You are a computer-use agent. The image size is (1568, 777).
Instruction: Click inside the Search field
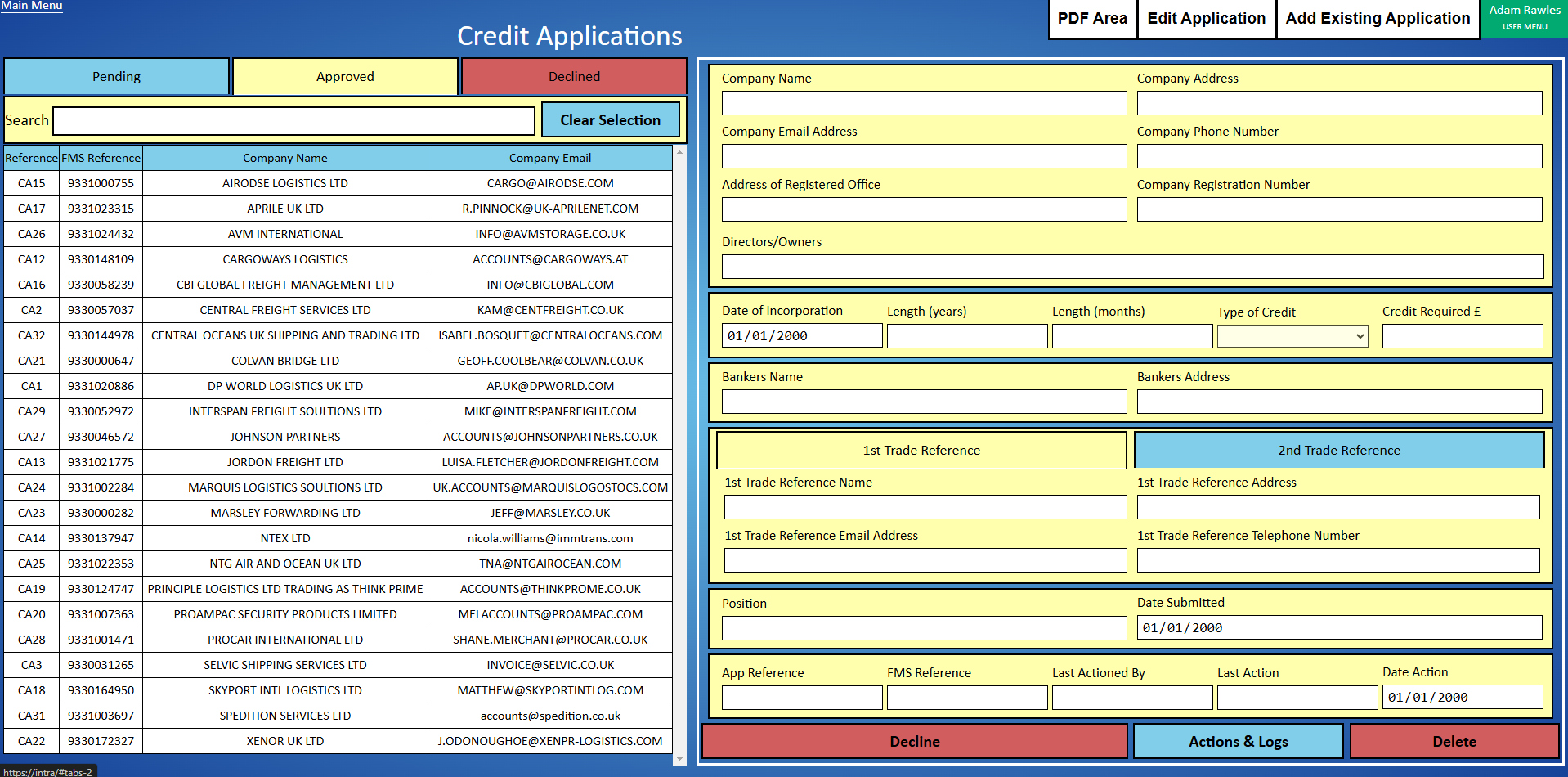click(x=293, y=120)
